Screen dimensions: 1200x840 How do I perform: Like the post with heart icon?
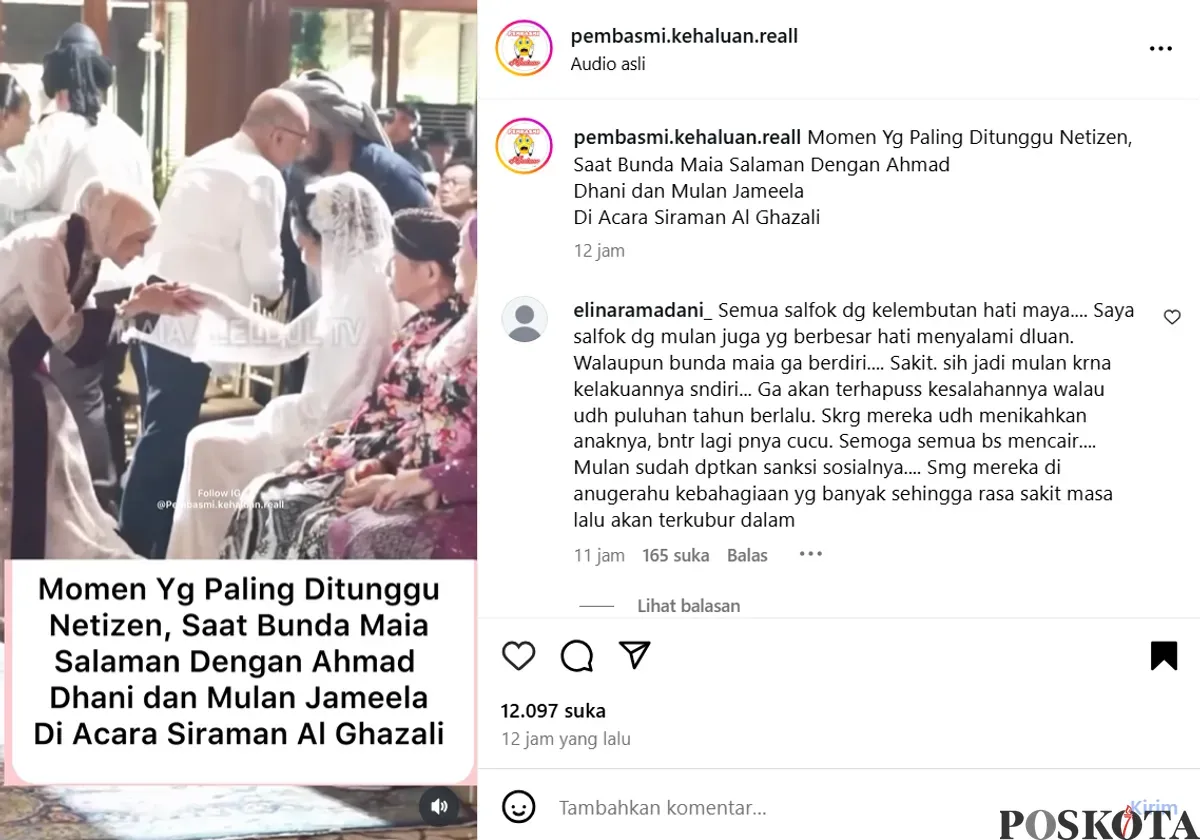point(518,655)
